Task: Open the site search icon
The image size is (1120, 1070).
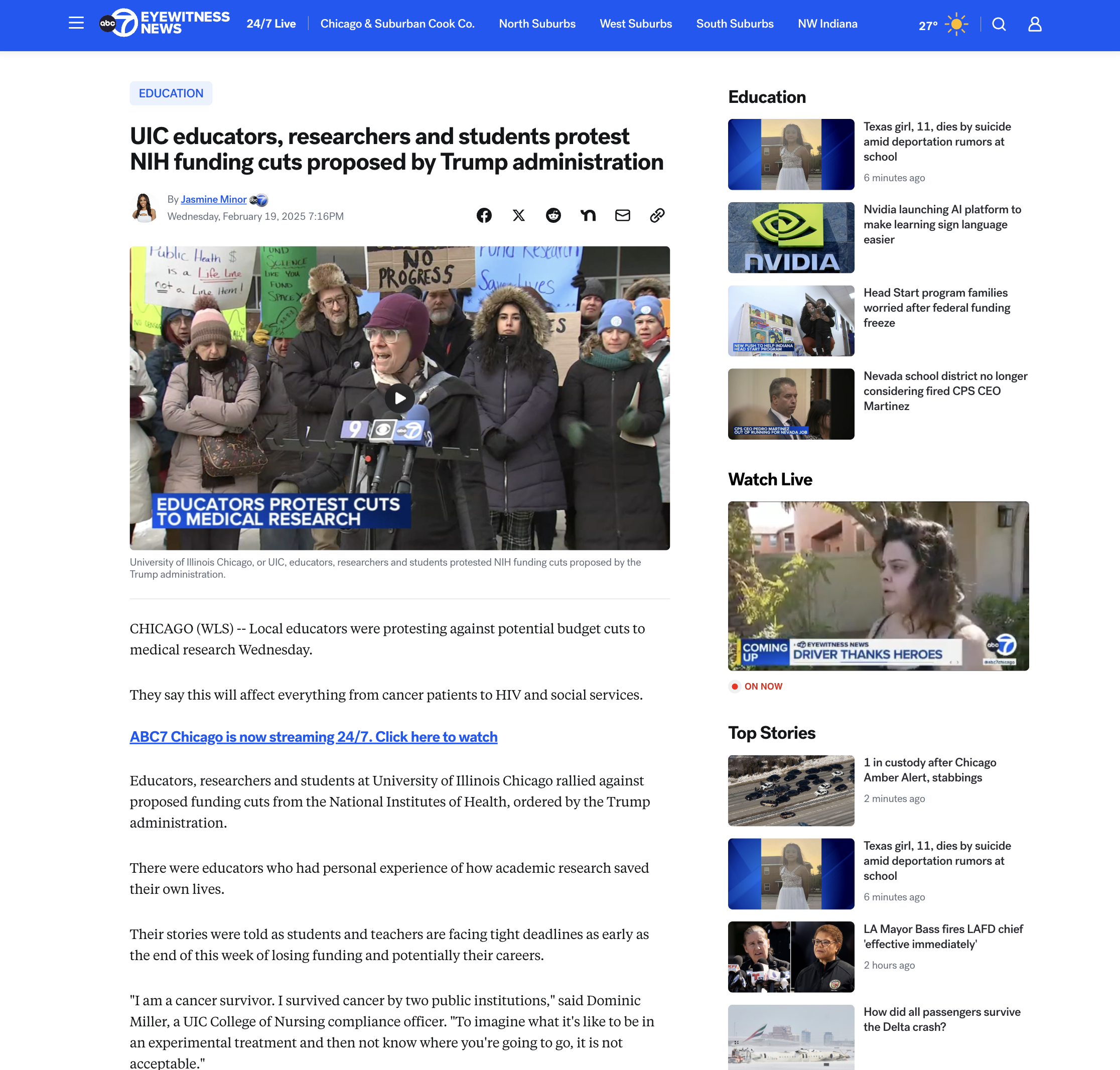Action: (999, 24)
